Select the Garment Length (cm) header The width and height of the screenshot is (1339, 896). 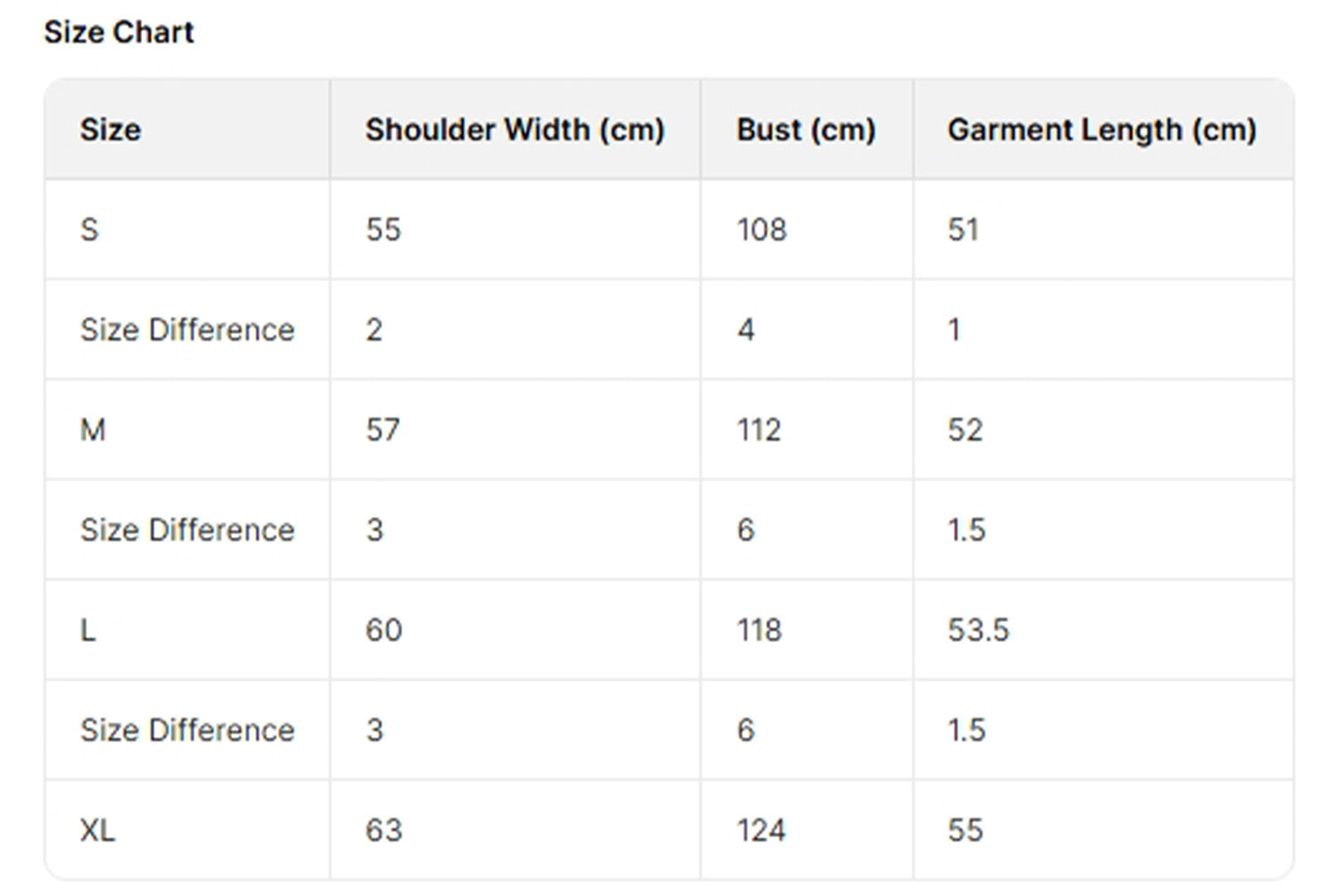point(1102,129)
